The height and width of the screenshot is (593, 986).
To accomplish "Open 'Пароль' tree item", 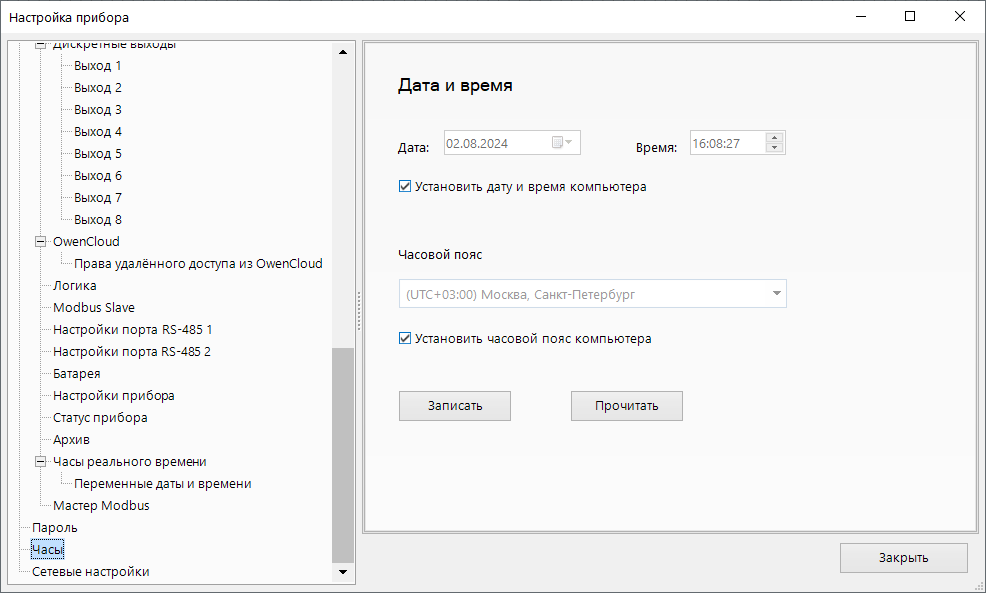I will coord(54,528).
